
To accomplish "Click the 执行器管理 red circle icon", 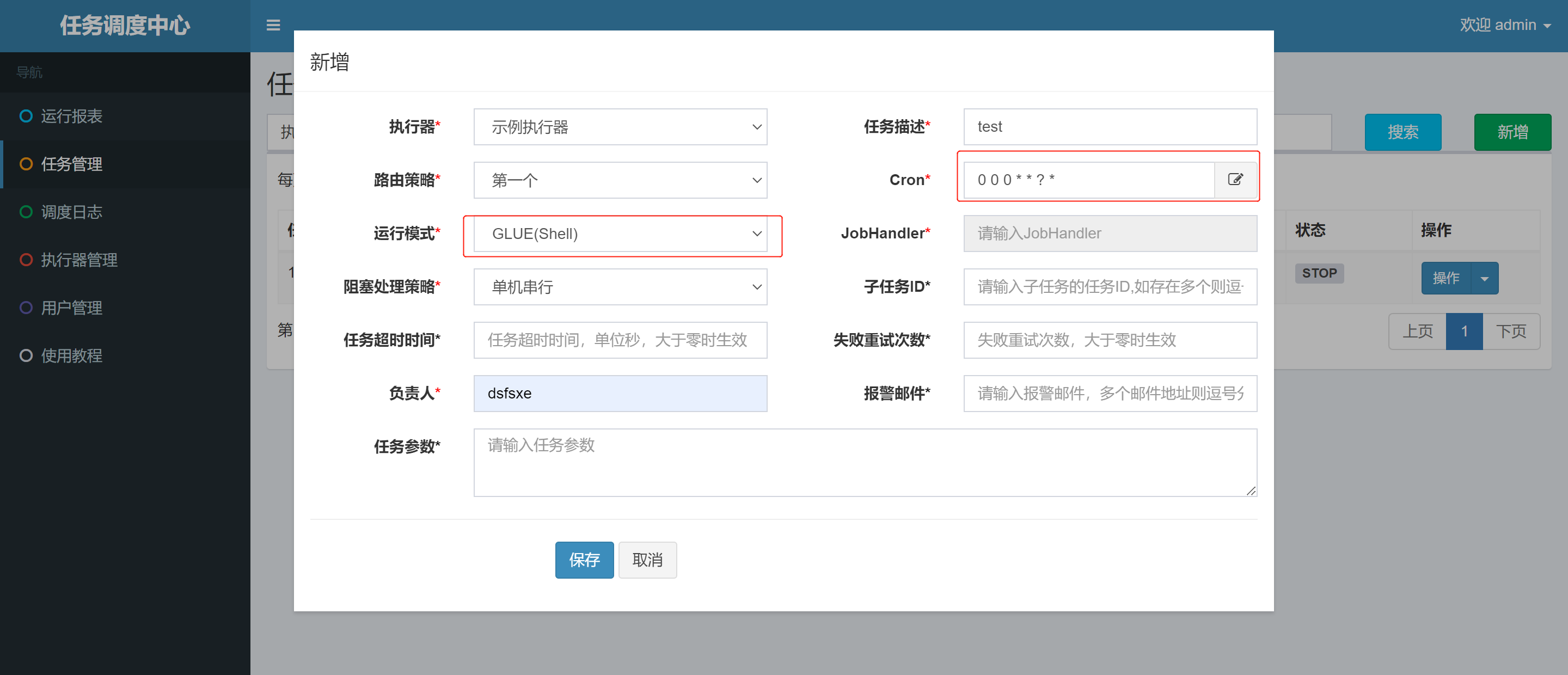I will pos(26,260).
